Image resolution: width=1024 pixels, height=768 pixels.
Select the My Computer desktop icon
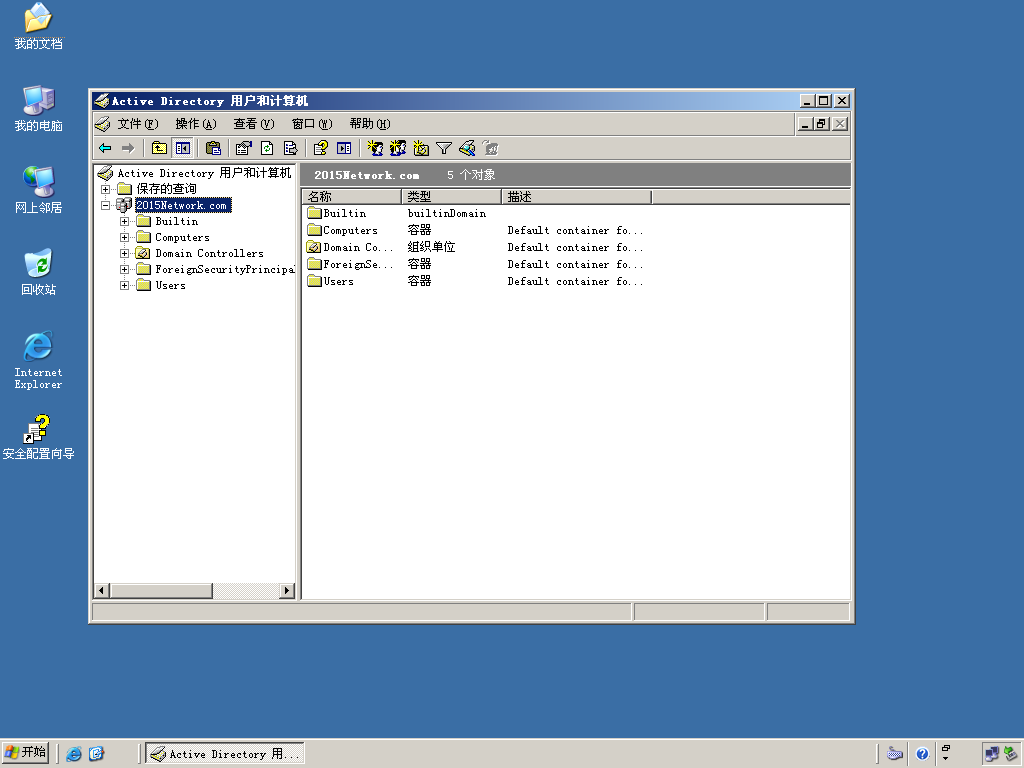[39, 108]
